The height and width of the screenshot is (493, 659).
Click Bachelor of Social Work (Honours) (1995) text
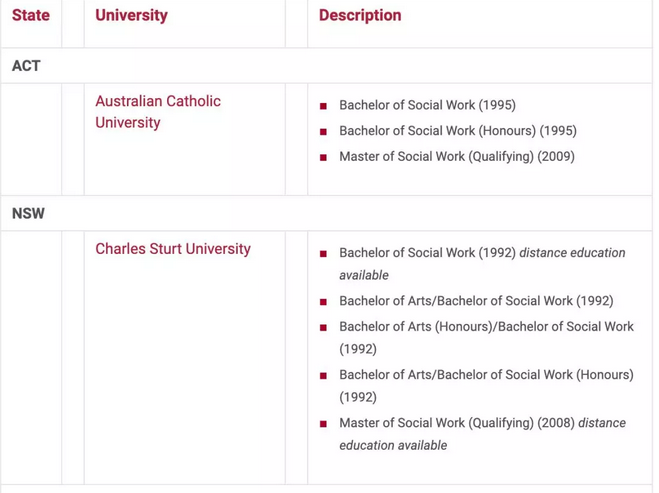tap(457, 131)
